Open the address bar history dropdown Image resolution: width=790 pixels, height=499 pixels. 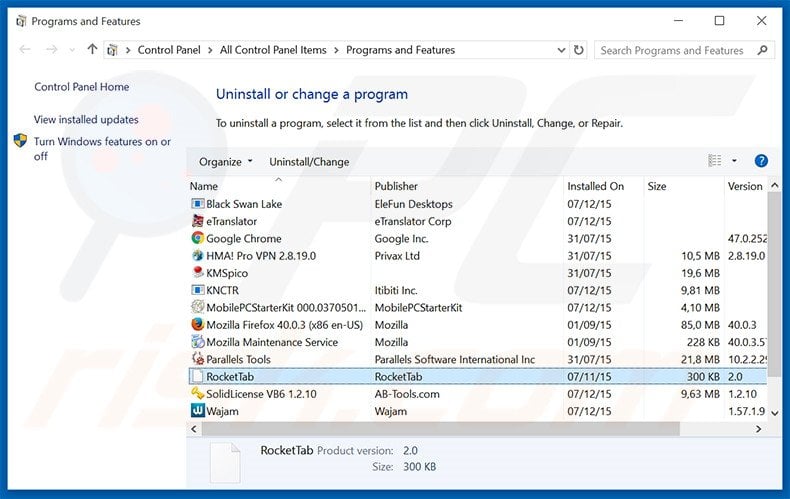561,50
